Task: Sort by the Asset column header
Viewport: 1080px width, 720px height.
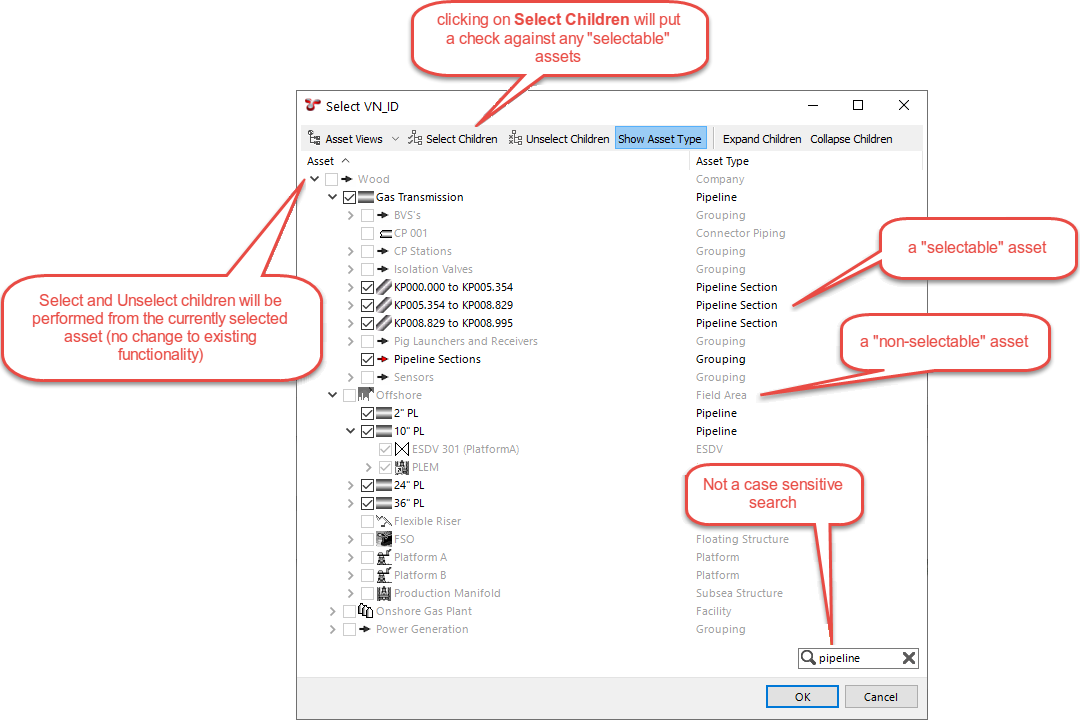Action: pos(321,161)
